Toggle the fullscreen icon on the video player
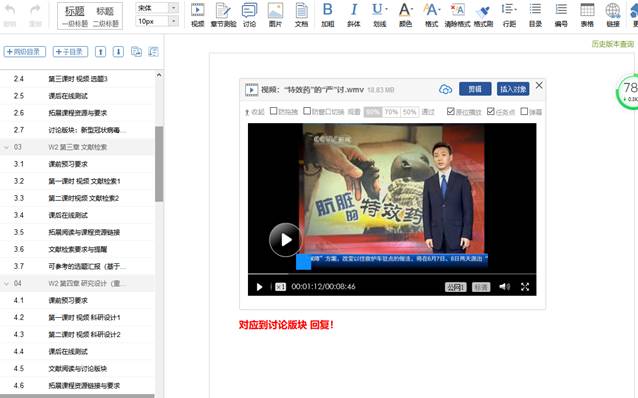This screenshot has width=638, height=398. tap(525, 287)
